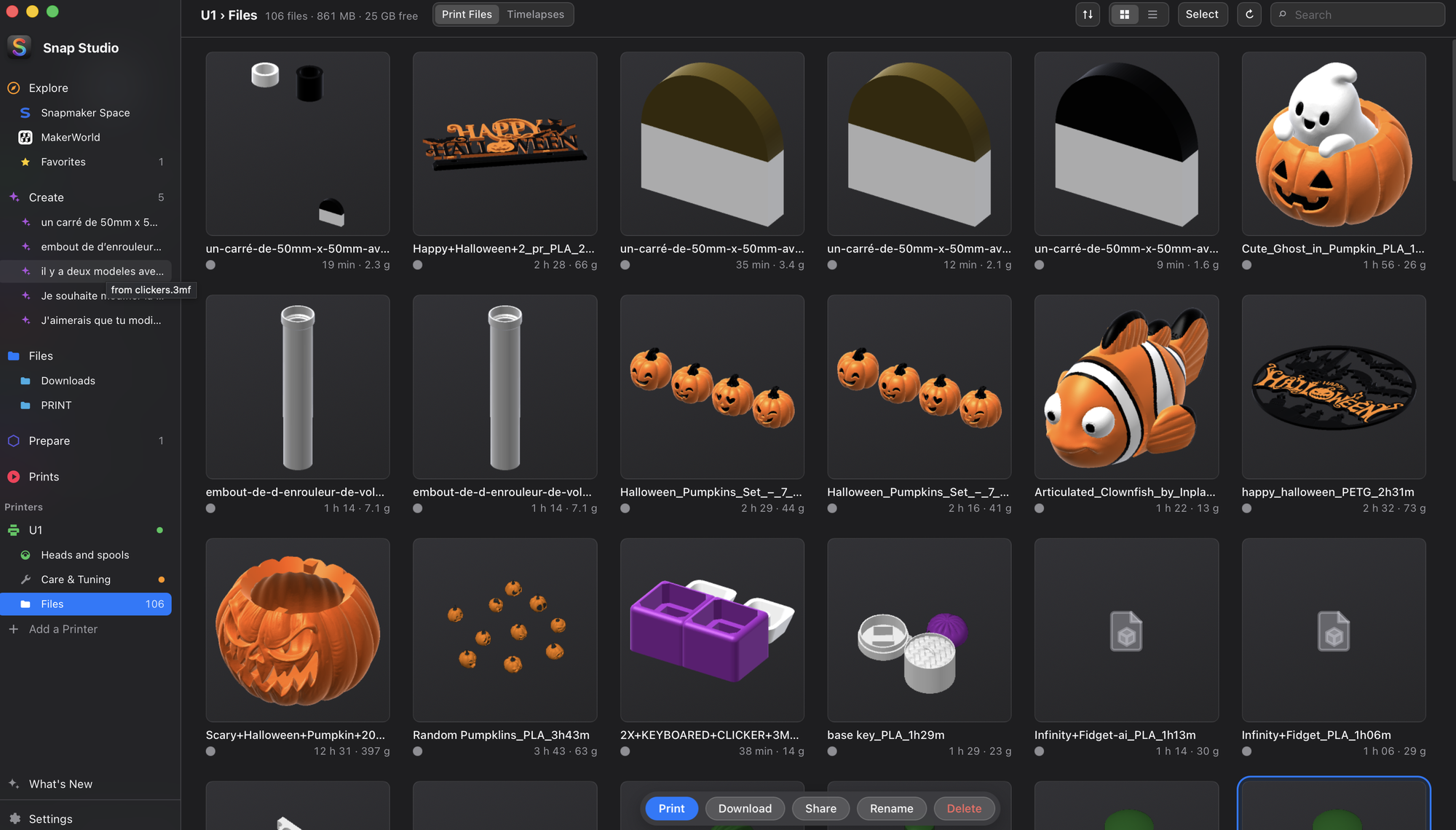Switch to Timelapses tab

[535, 15]
